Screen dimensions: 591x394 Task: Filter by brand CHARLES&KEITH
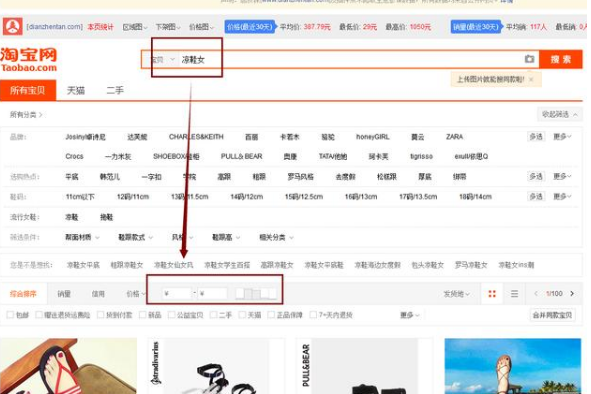[x=196, y=136]
